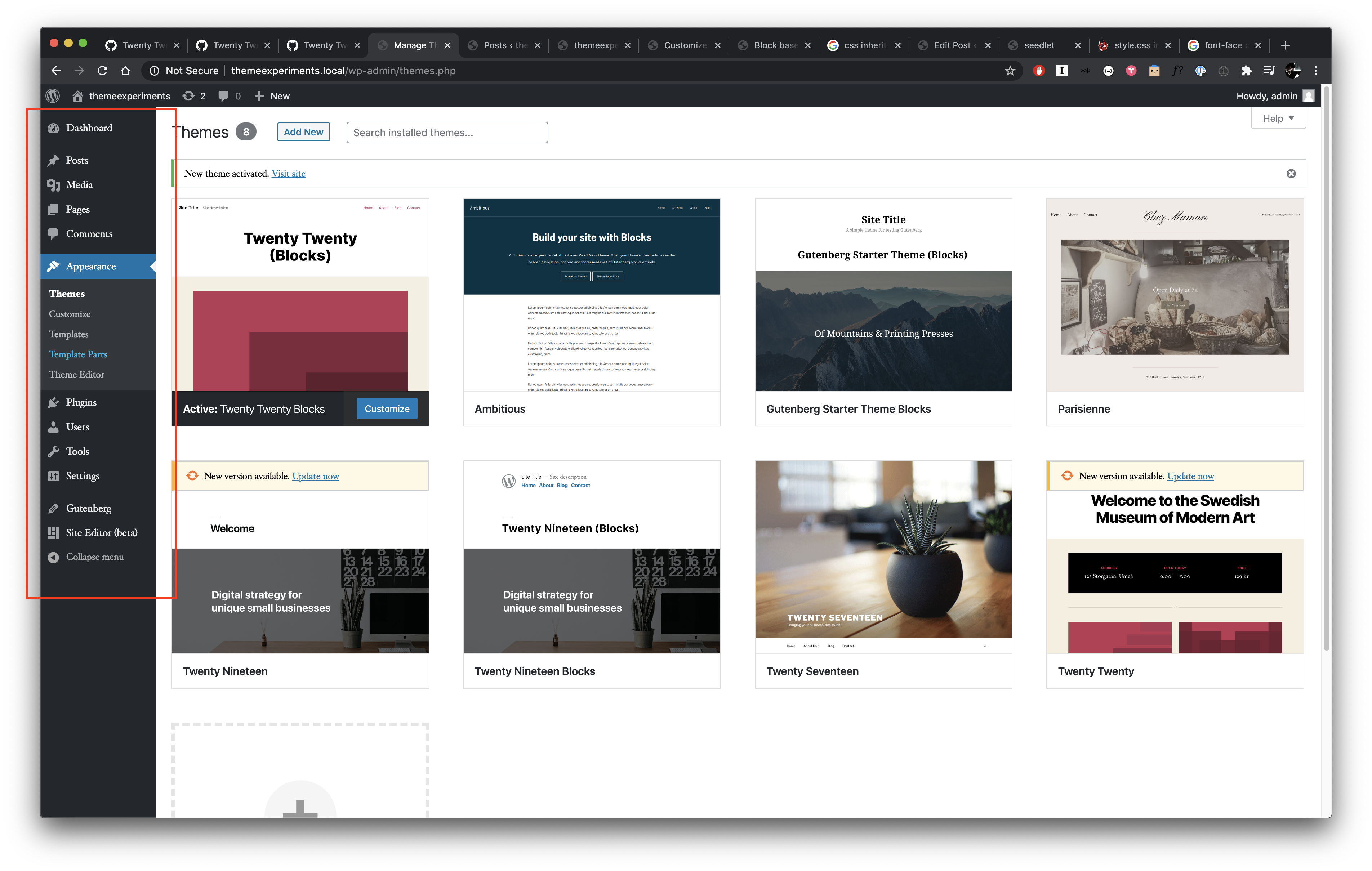
Task: Go to the browser home page
Action: (x=125, y=71)
